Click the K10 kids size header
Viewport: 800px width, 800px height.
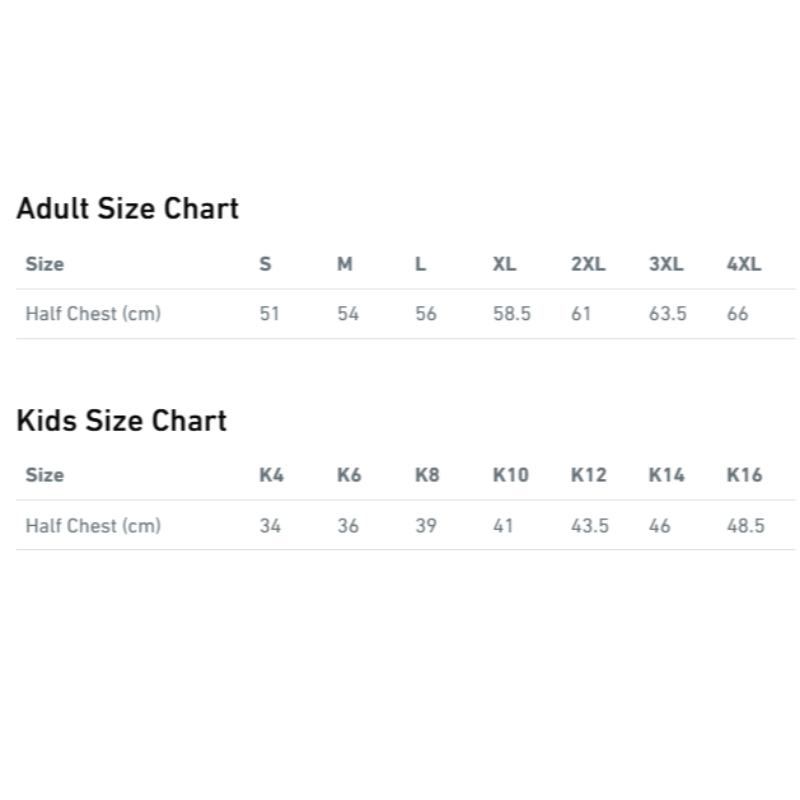click(x=511, y=476)
